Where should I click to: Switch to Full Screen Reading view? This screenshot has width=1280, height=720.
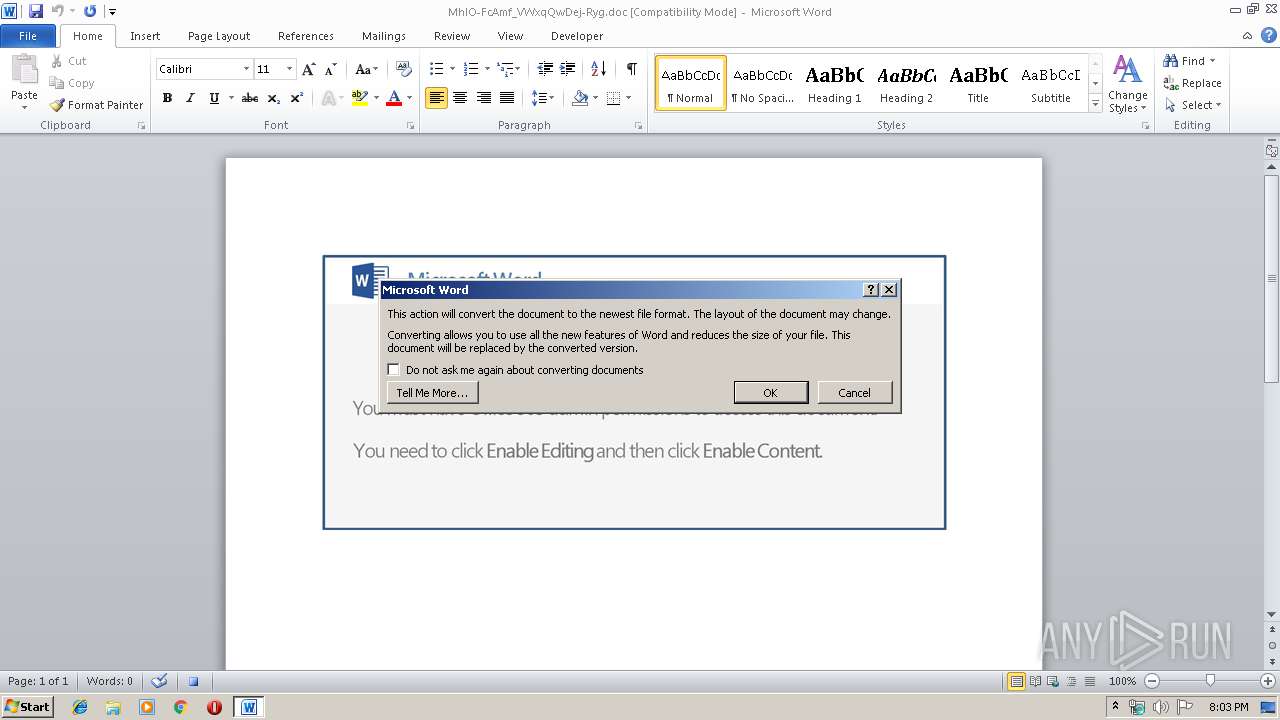[1034, 681]
